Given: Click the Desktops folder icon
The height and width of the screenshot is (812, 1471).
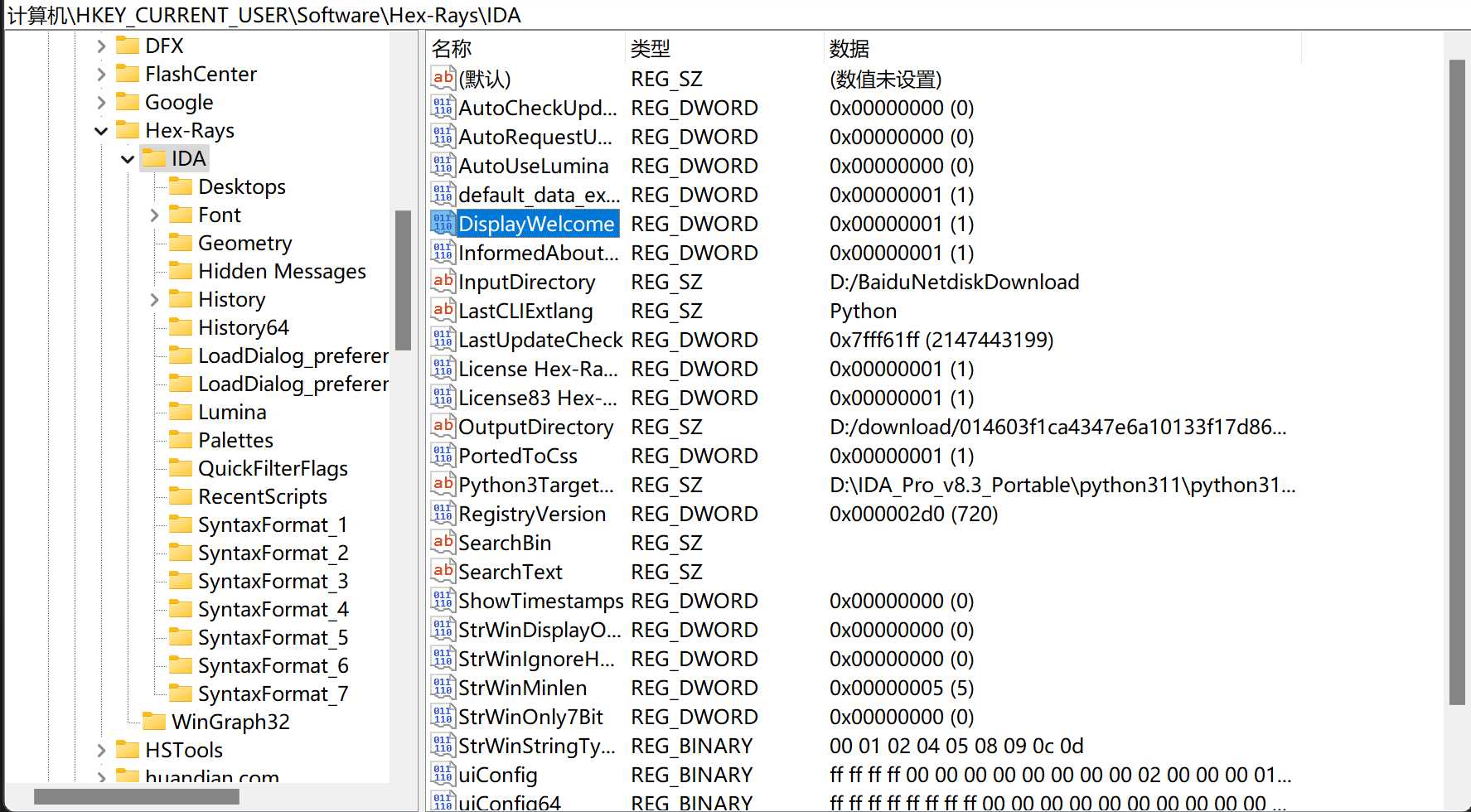Looking at the screenshot, I should tap(181, 186).
